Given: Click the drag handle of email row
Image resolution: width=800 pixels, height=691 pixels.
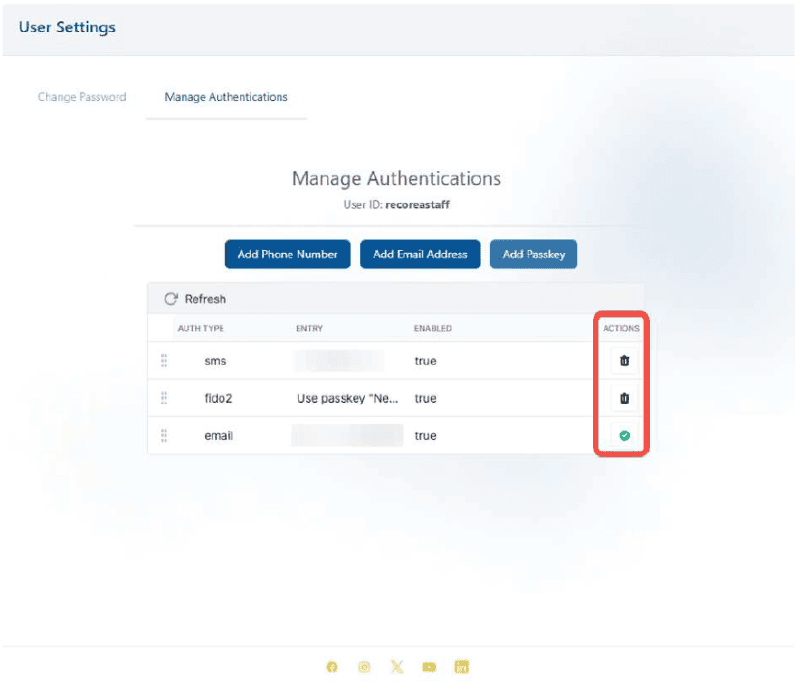Looking at the screenshot, I should coord(164,436).
